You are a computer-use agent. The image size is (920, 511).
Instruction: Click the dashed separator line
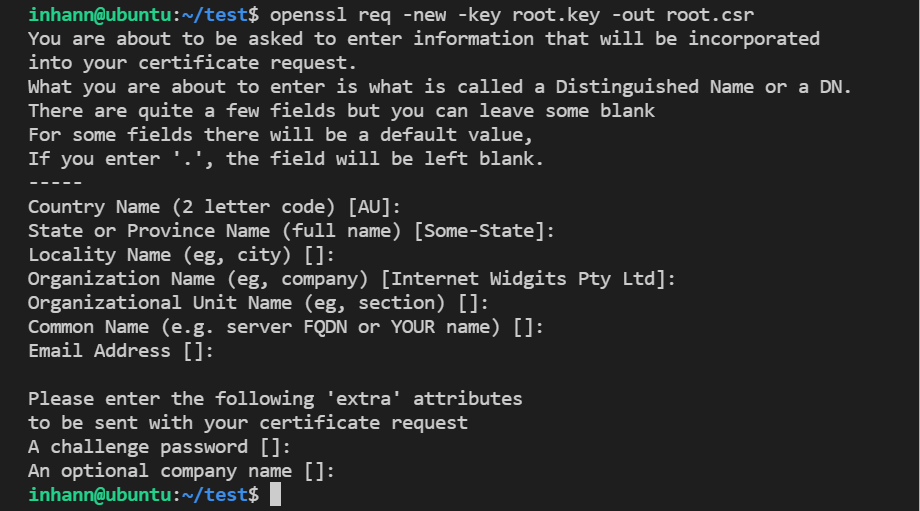[x=55, y=182]
